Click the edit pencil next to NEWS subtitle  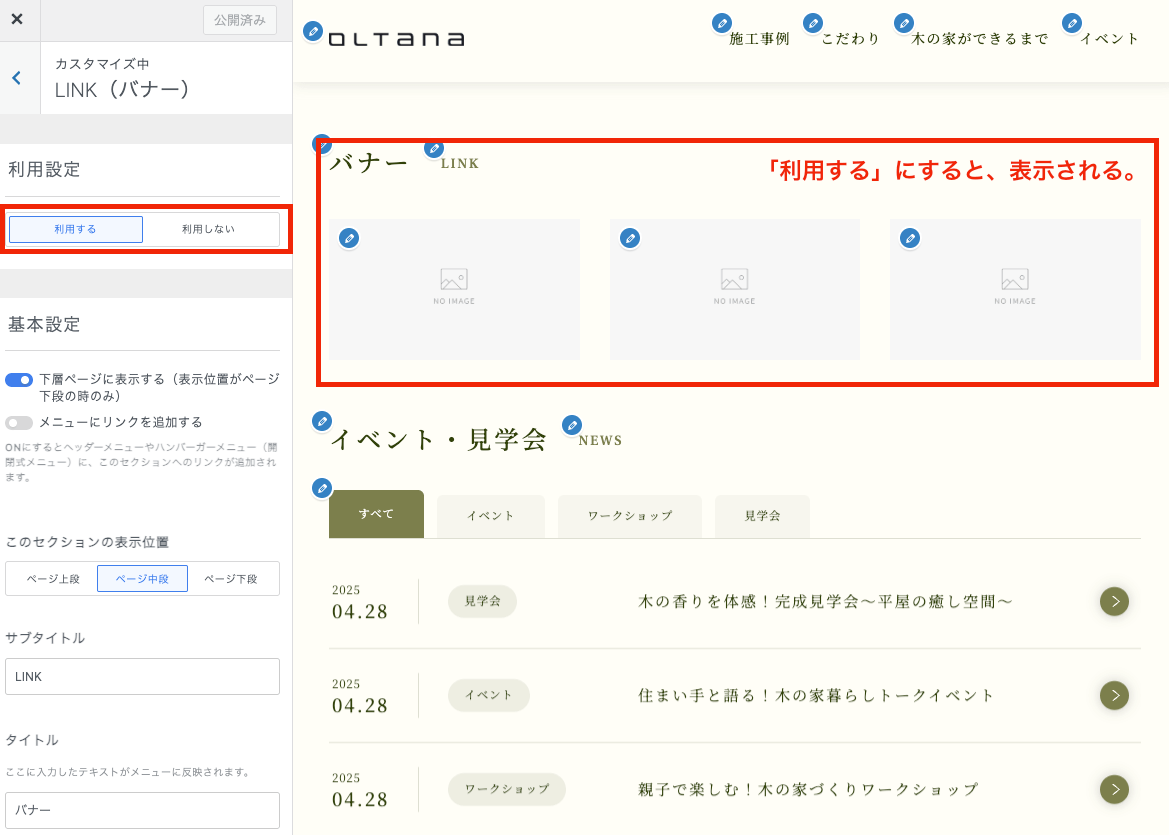571,425
